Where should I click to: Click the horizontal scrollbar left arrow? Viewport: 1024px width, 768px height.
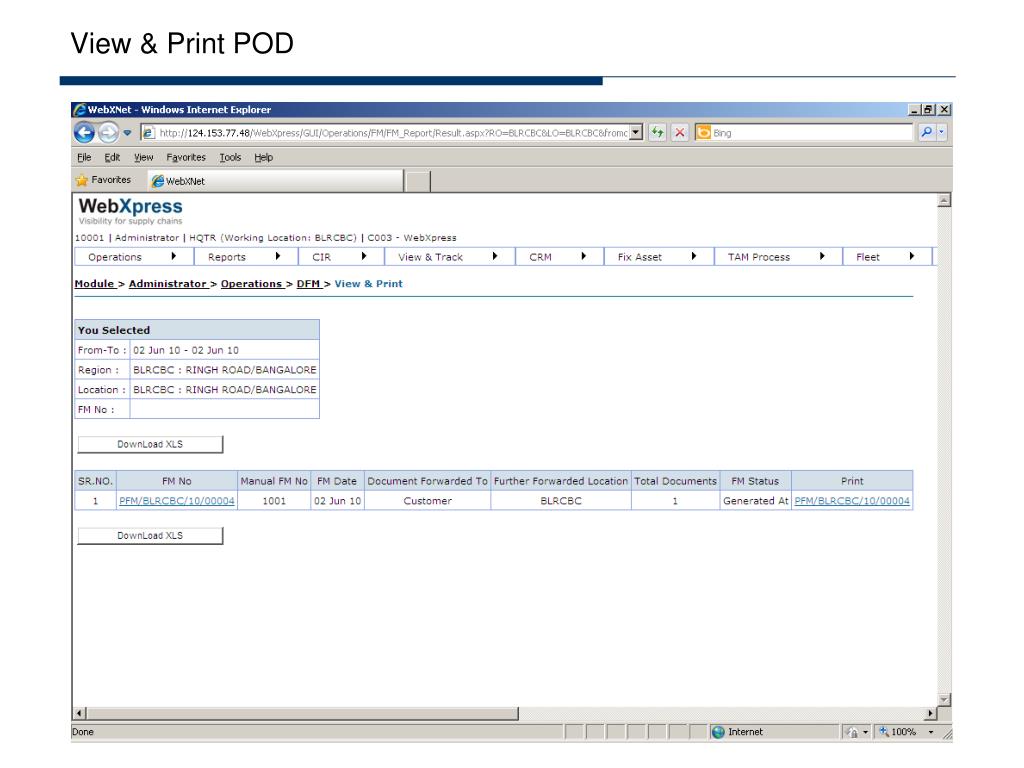point(79,713)
